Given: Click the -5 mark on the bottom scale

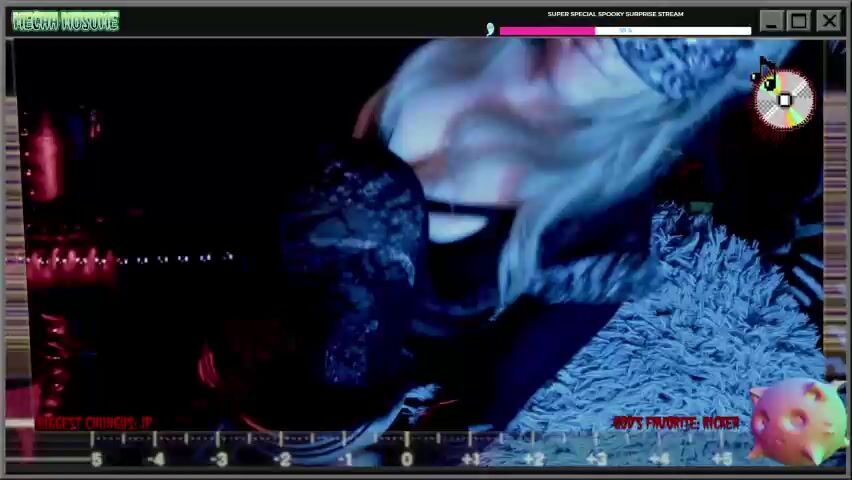Looking at the screenshot, I should pyautogui.click(x=97, y=460).
